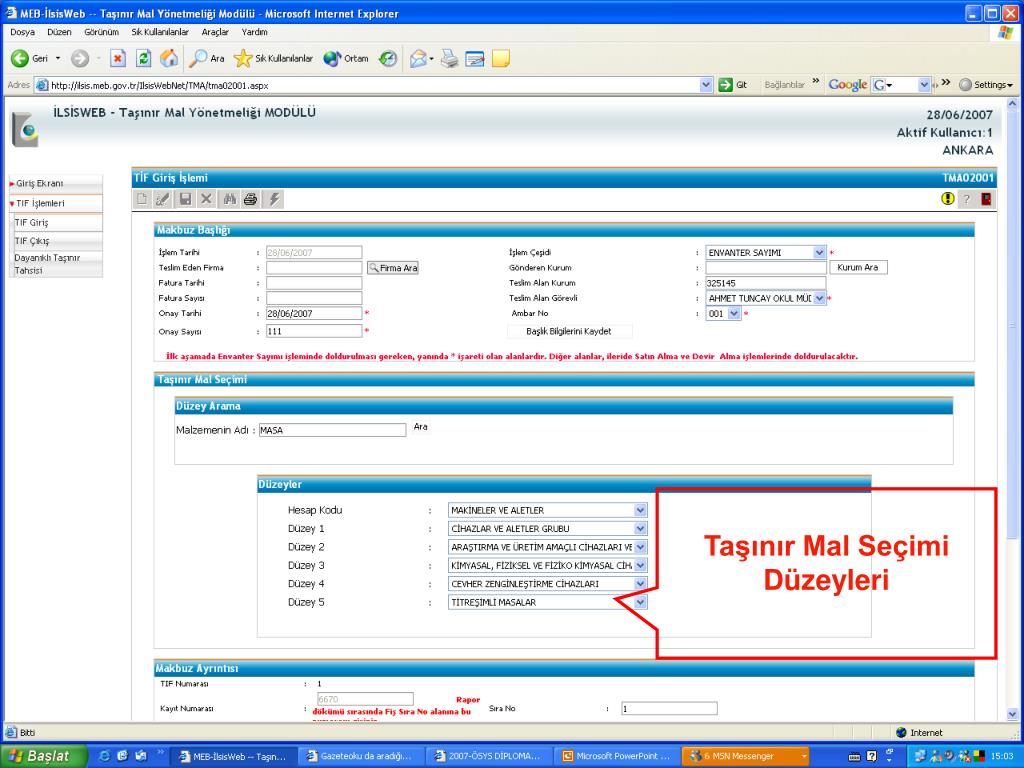Click the delete X icon in TIF toolbar
1024x768 pixels.
pos(205,199)
